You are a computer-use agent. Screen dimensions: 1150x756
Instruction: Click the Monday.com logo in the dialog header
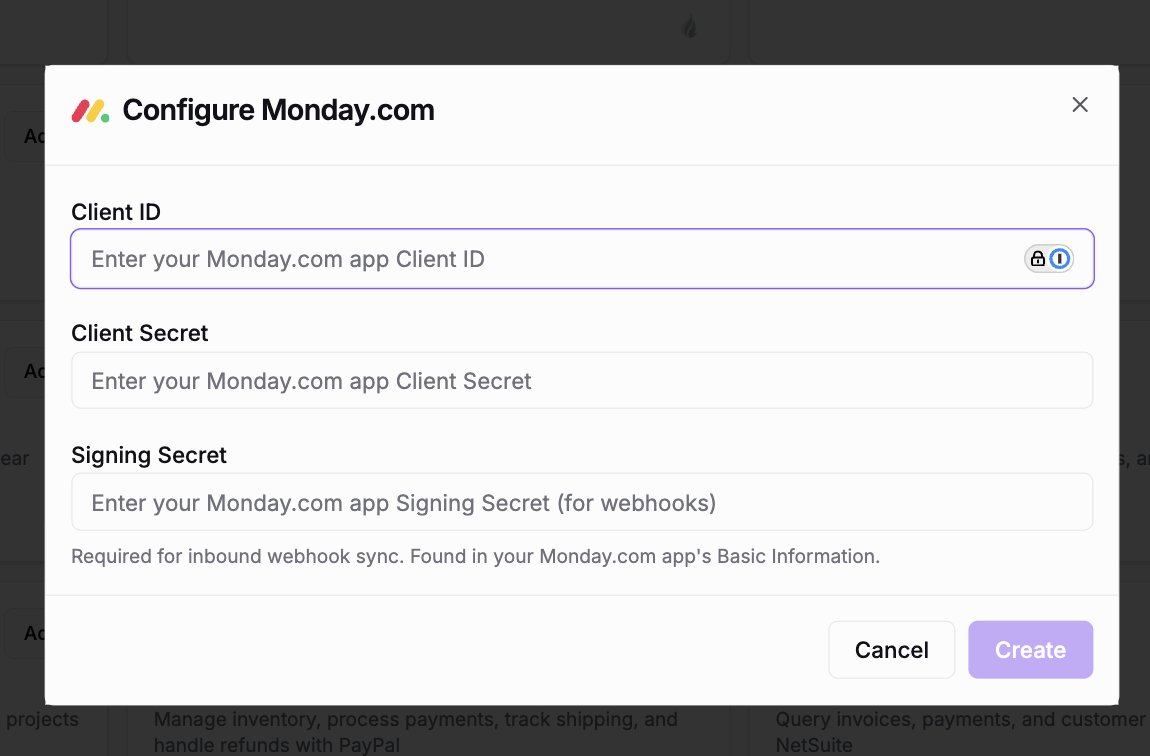(x=89, y=110)
